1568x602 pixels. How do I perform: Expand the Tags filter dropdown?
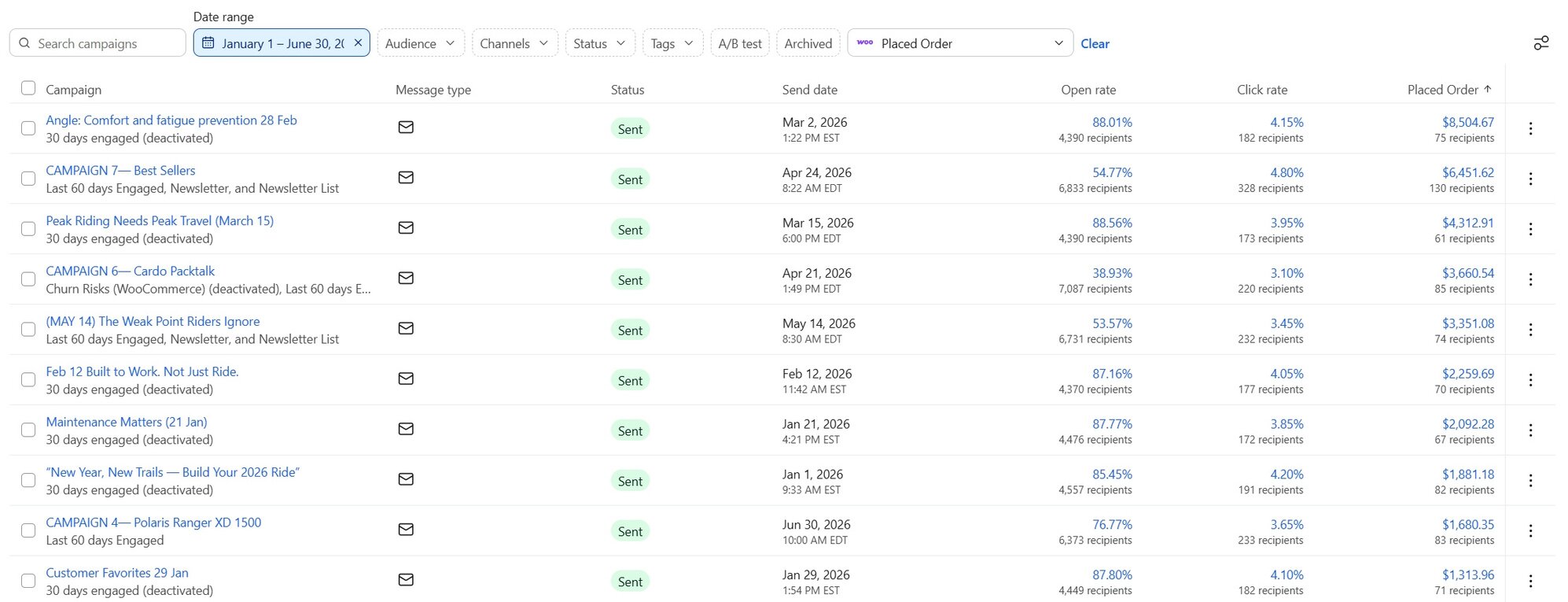(x=672, y=43)
